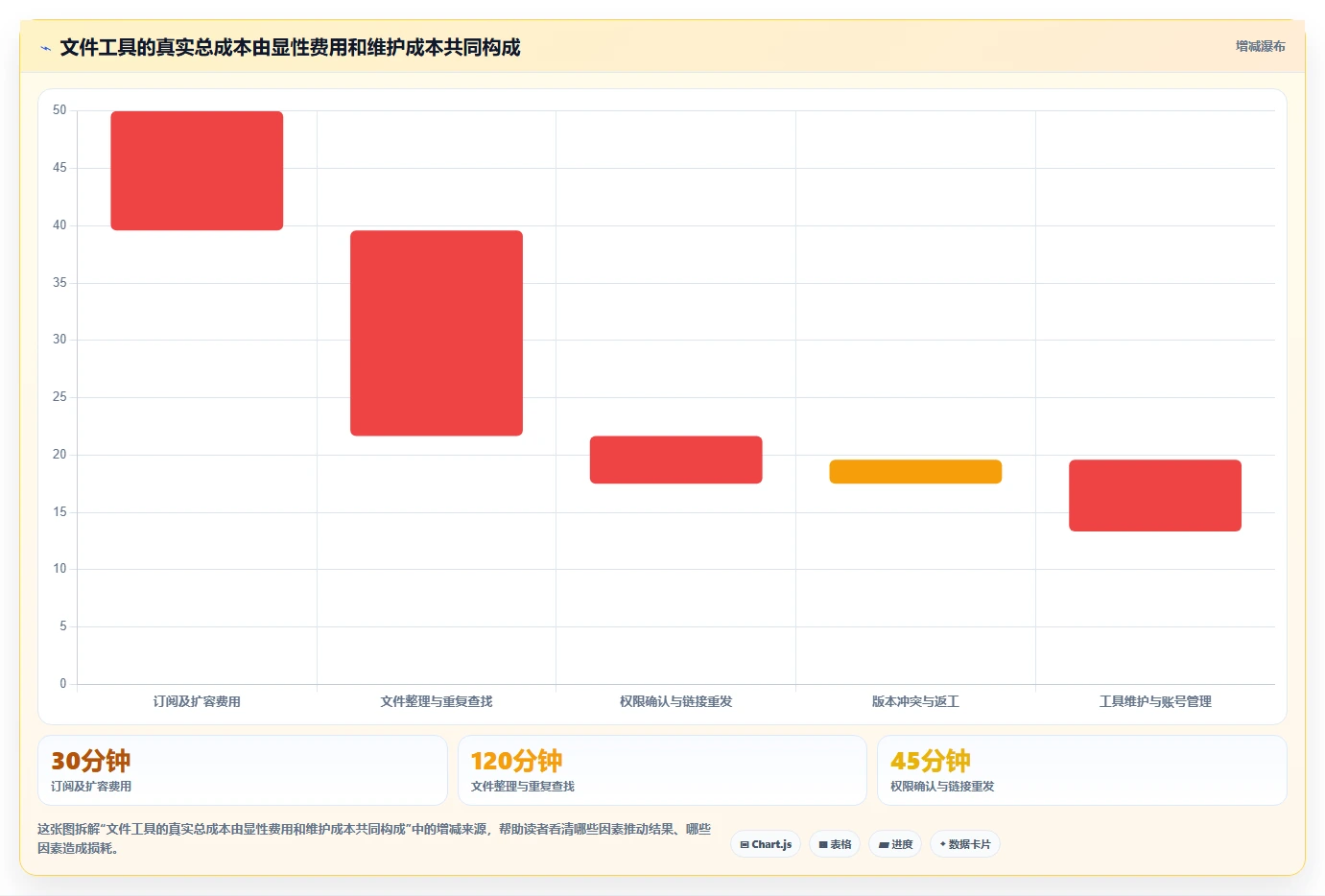Click 订阅及扩容费用 caption under 30分钟
This screenshot has width=1325, height=896.
point(91,786)
